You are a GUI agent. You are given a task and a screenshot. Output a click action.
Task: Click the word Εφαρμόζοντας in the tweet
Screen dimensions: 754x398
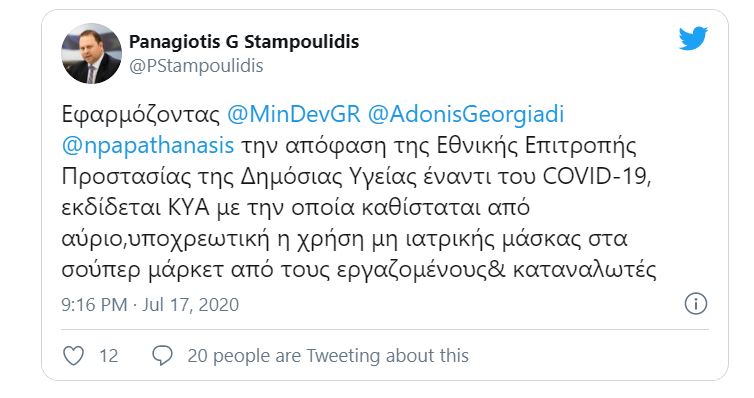point(140,115)
